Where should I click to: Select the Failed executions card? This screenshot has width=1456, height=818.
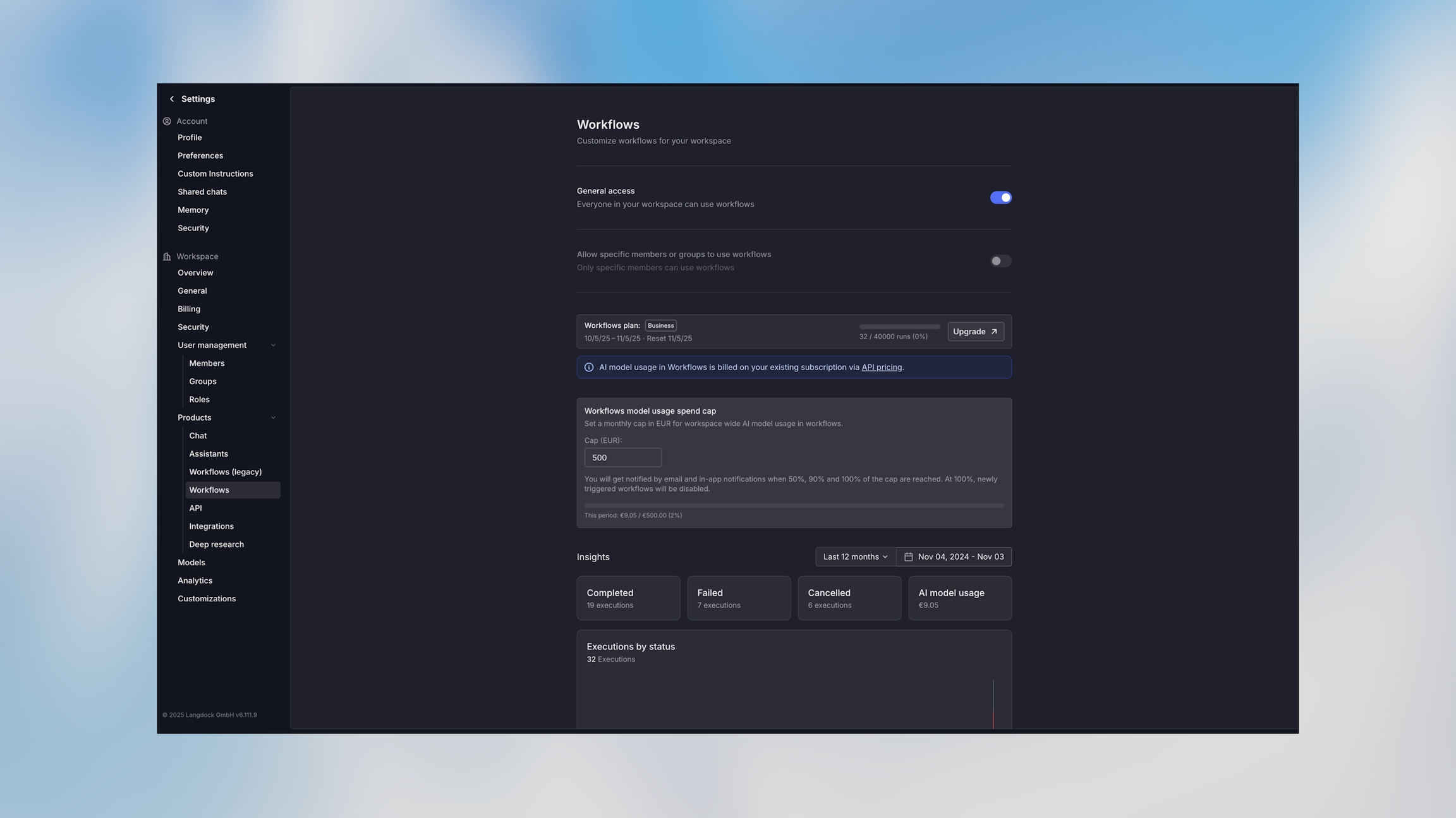pos(738,598)
